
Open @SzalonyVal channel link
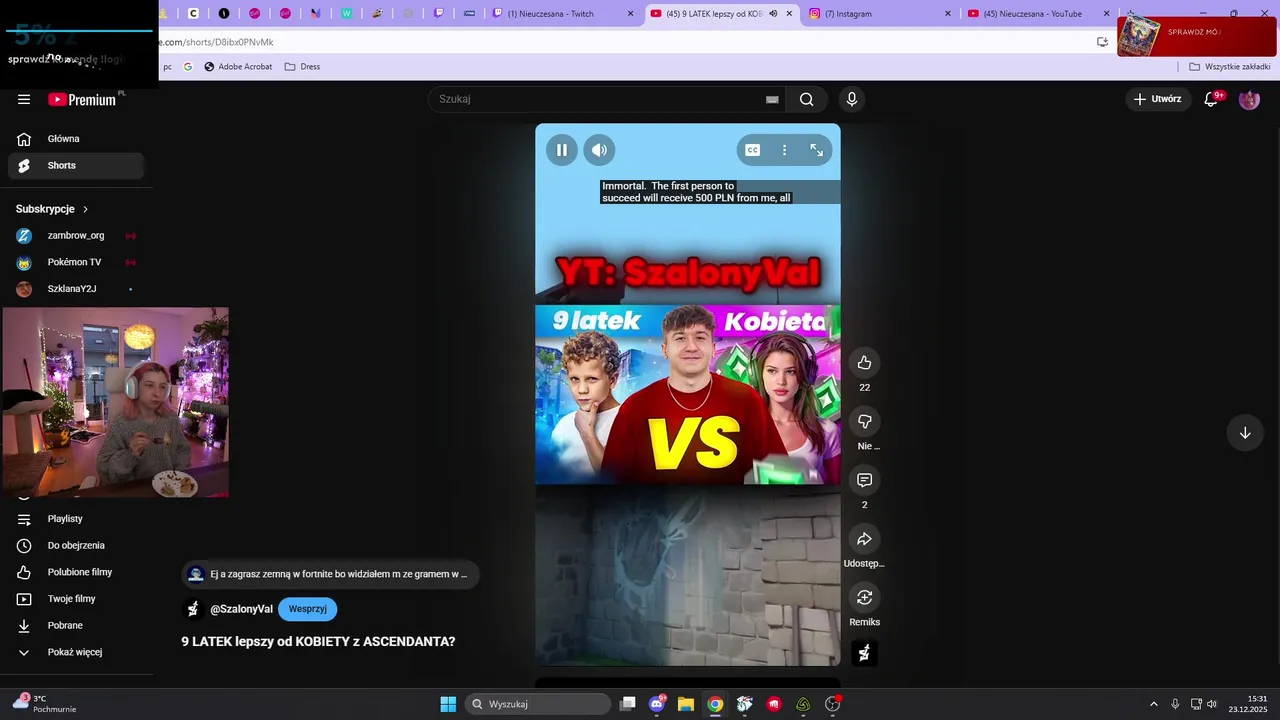click(x=241, y=609)
